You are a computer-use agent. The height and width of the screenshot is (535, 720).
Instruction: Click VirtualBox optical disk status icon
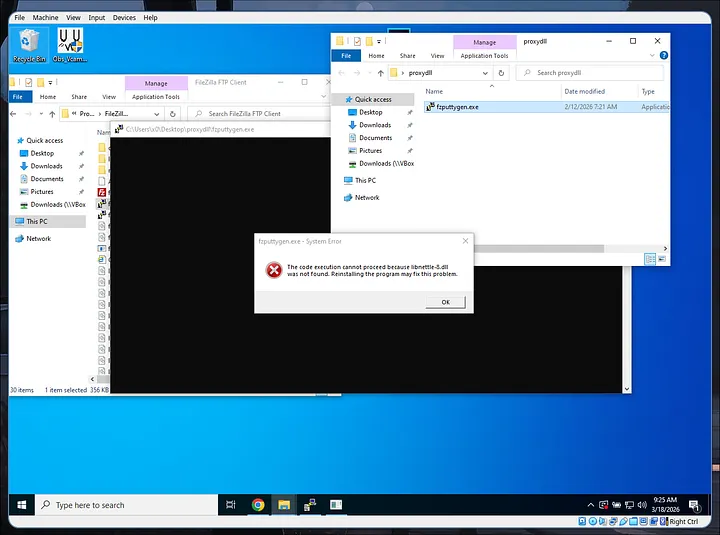click(593, 521)
